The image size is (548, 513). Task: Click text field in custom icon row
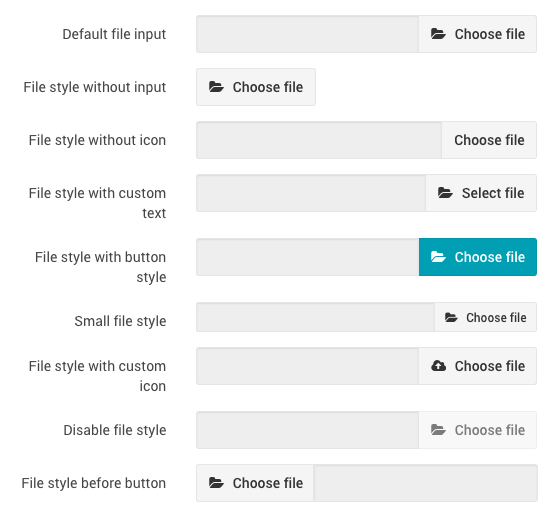click(x=308, y=366)
